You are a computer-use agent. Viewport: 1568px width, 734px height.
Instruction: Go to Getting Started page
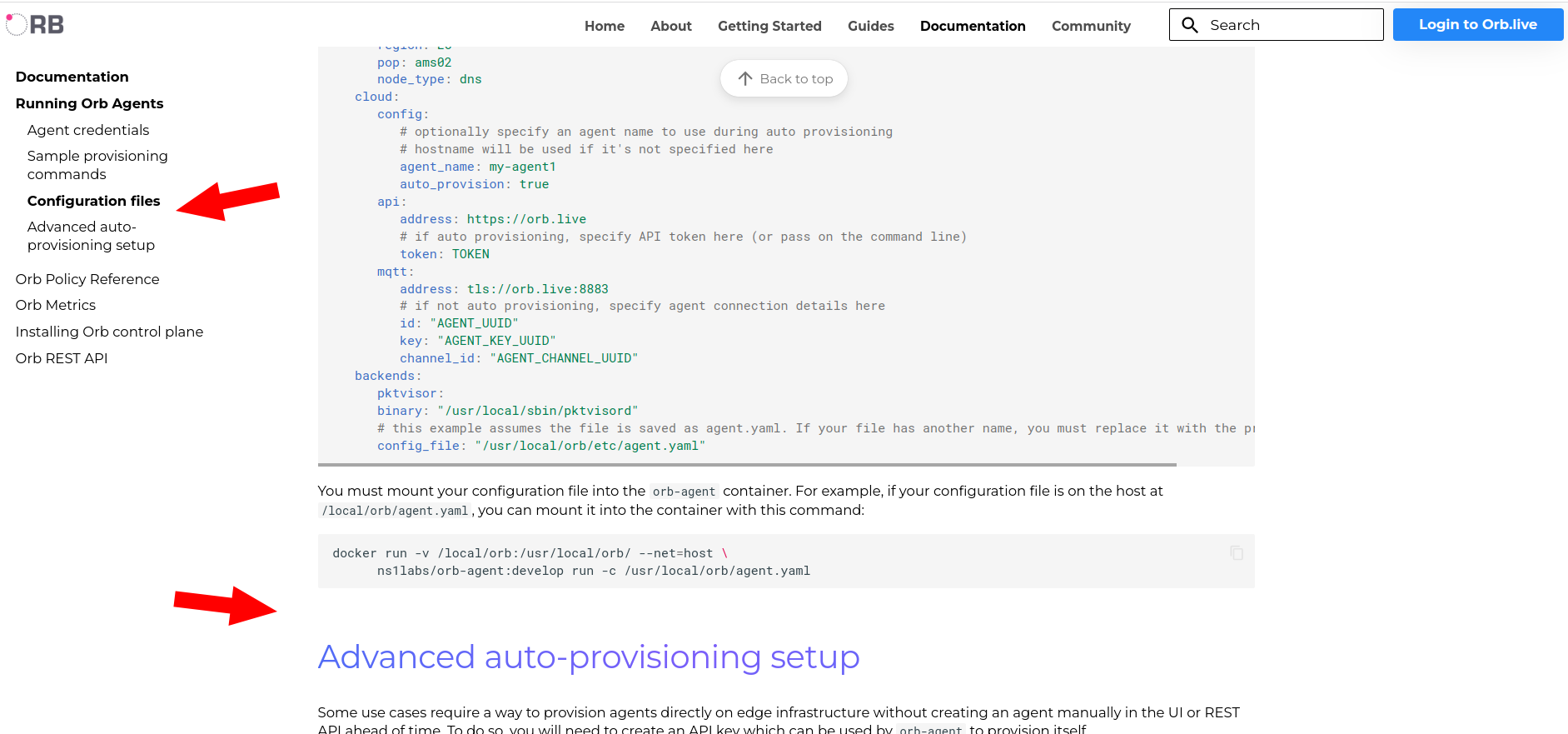(x=769, y=26)
